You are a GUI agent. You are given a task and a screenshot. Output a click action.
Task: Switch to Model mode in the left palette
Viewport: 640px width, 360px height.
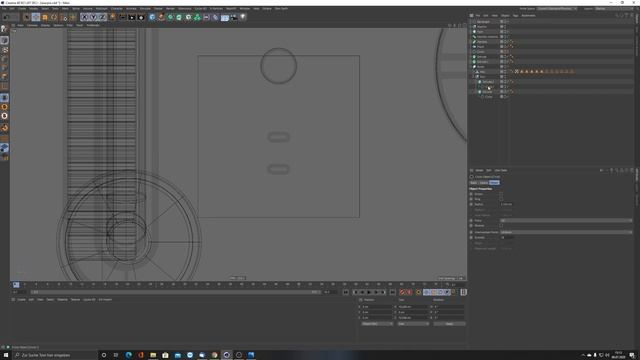(x=4, y=40)
